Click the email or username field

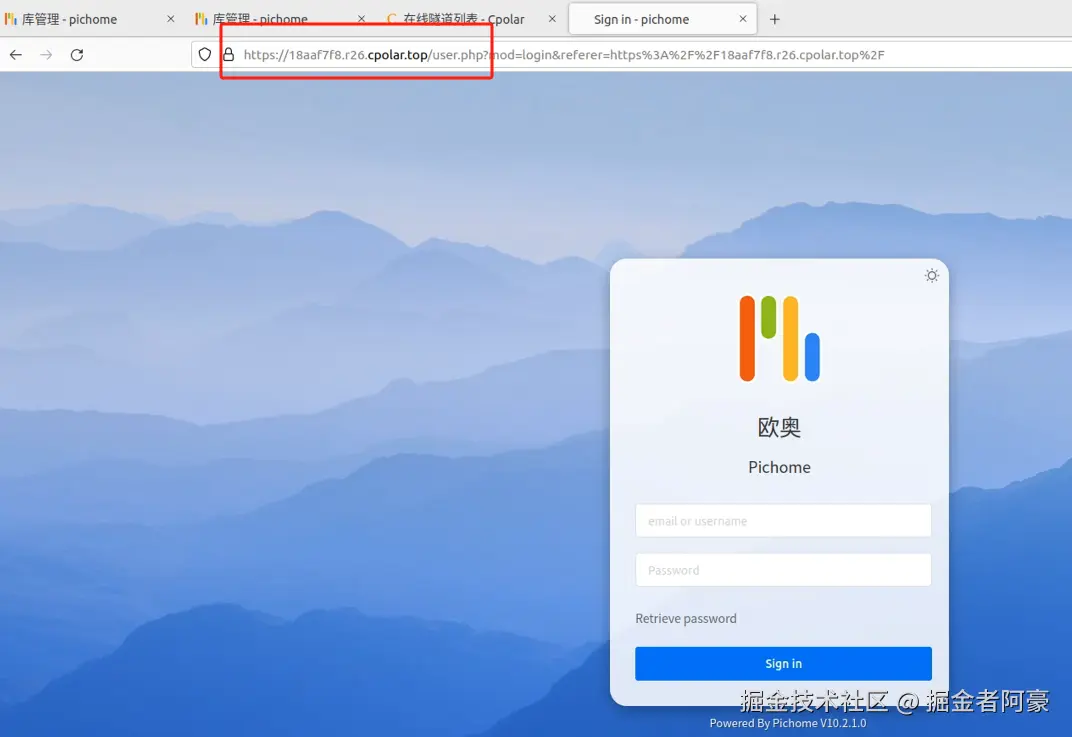[x=783, y=521]
